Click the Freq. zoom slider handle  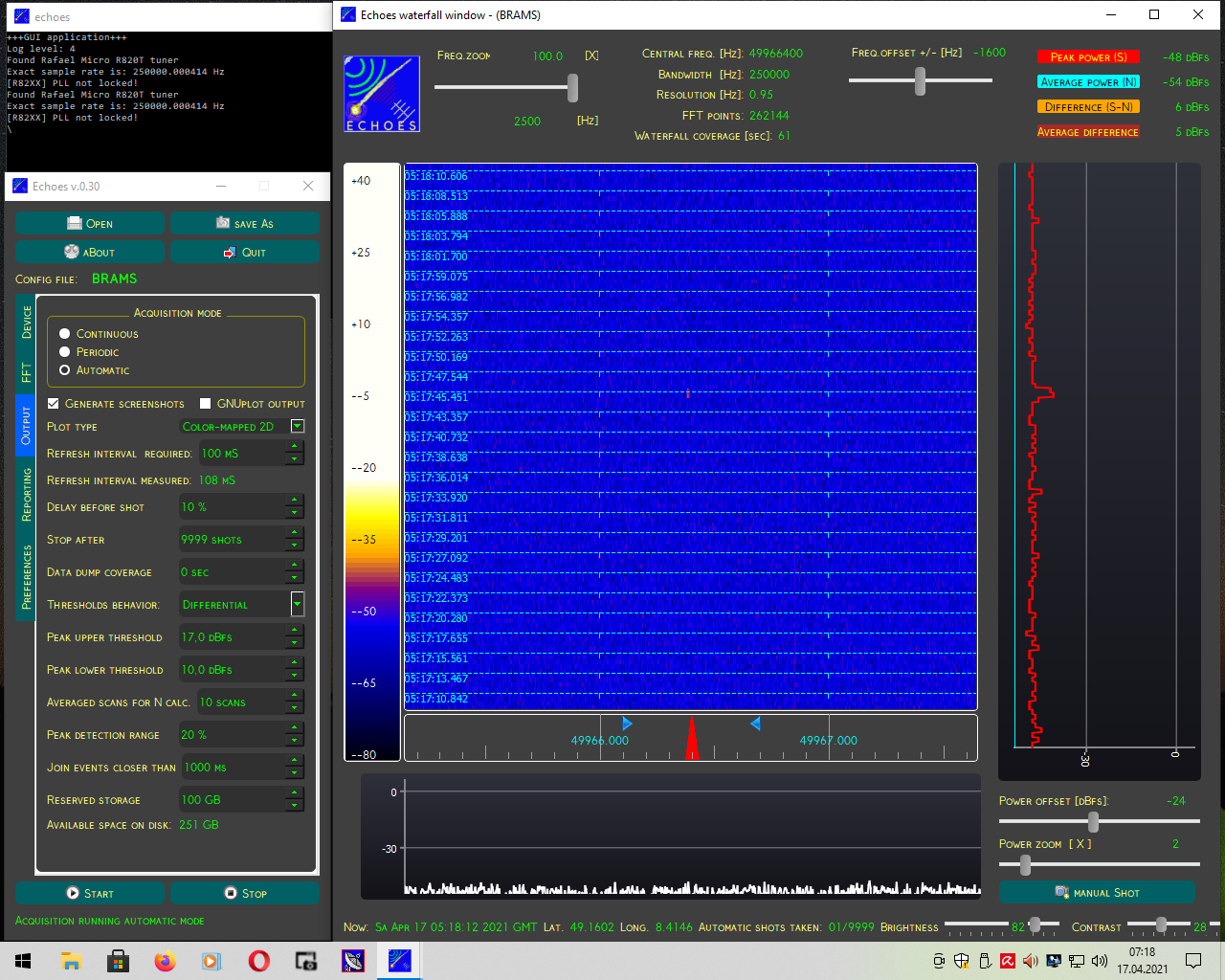click(x=572, y=87)
